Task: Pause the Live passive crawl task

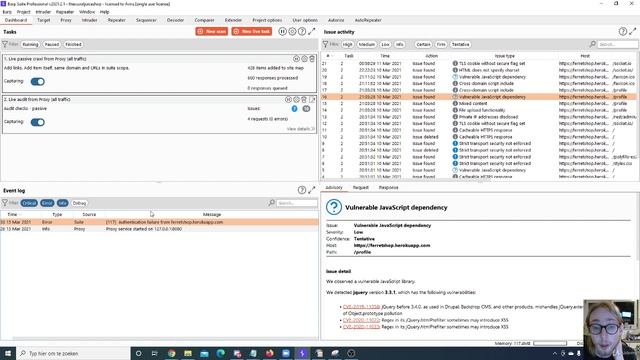Action: (296, 59)
